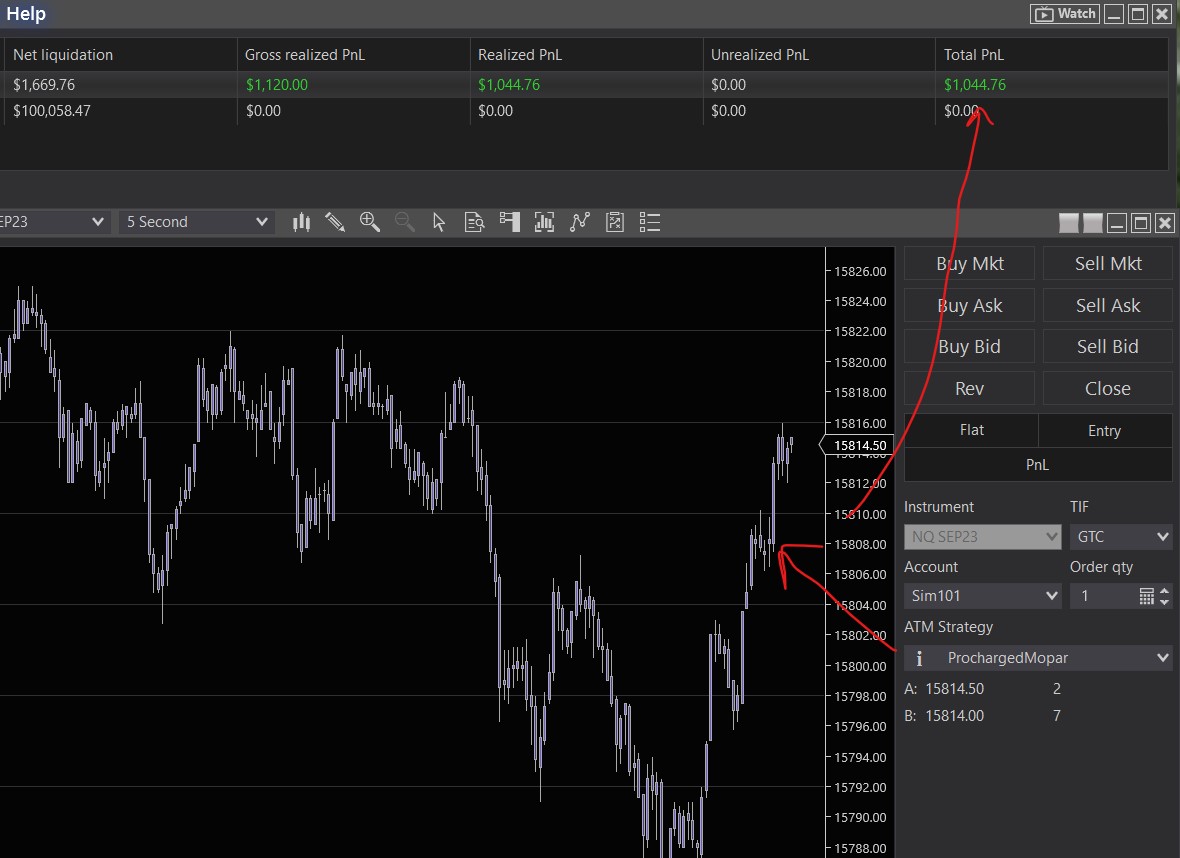Select the $1,044.76 Realized PnL cell
The image size is (1180, 858).
point(586,85)
